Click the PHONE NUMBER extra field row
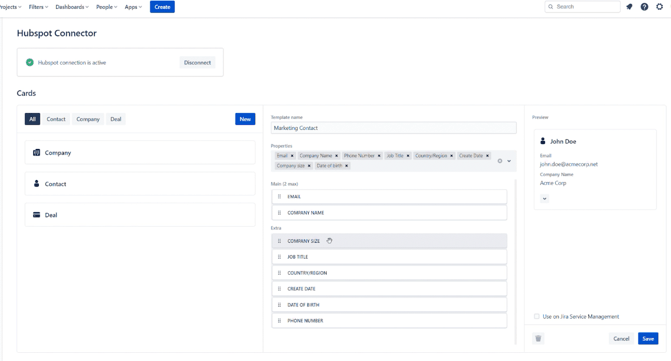Image resolution: width=671 pixels, height=361 pixels. click(x=389, y=321)
